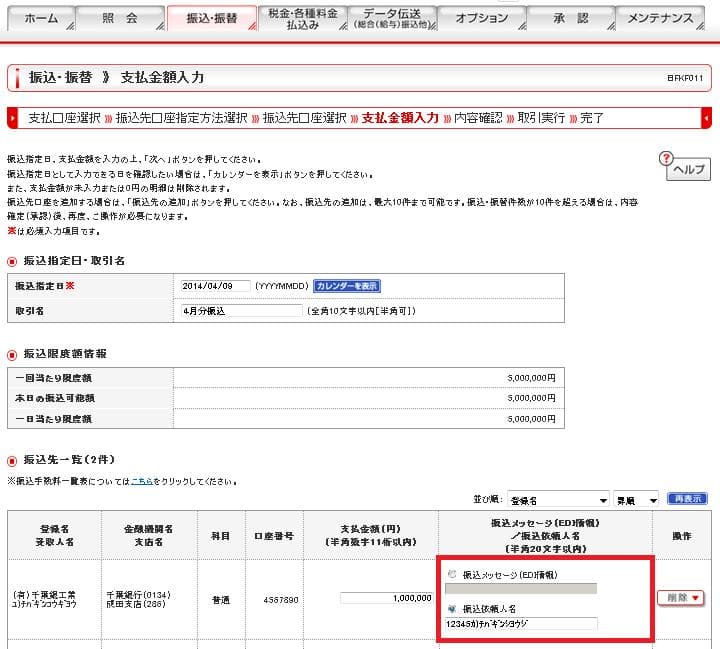Open the メンテナンス tab
The image size is (720, 649).
[x=663, y=19]
